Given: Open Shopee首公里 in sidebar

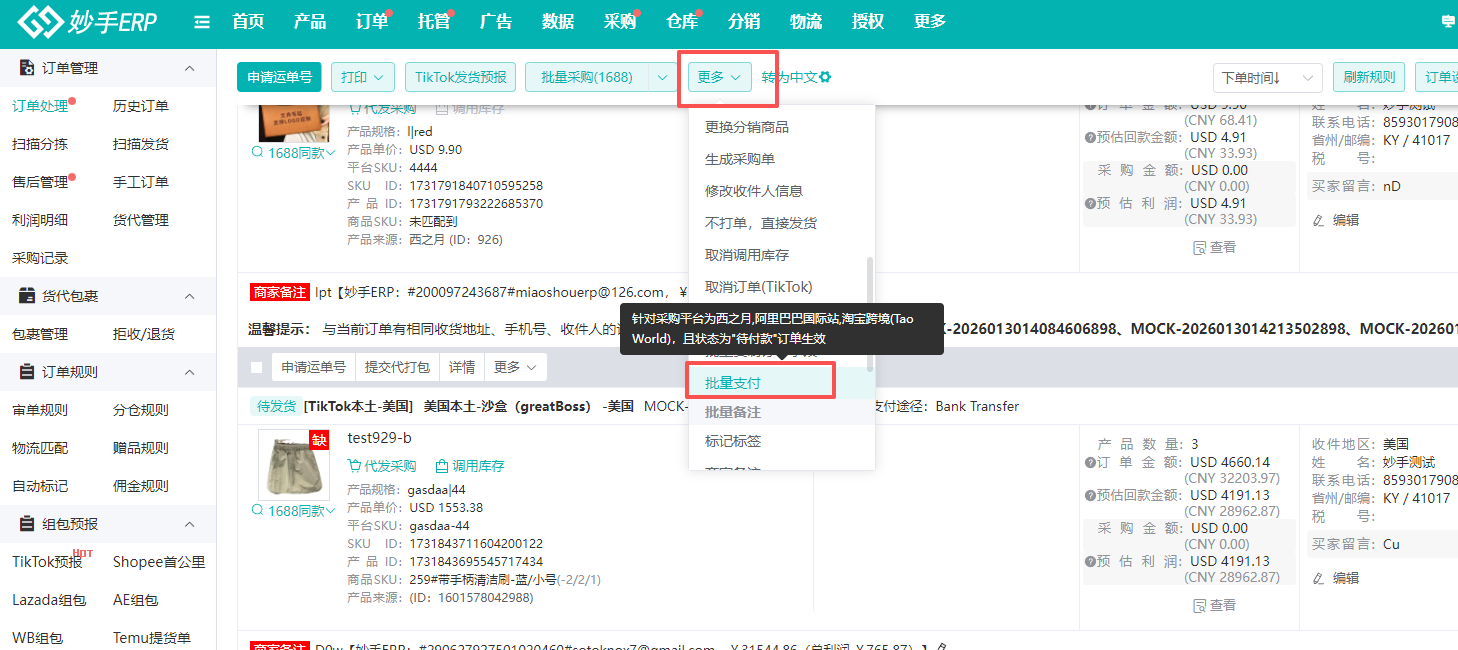Looking at the screenshot, I should (159, 562).
